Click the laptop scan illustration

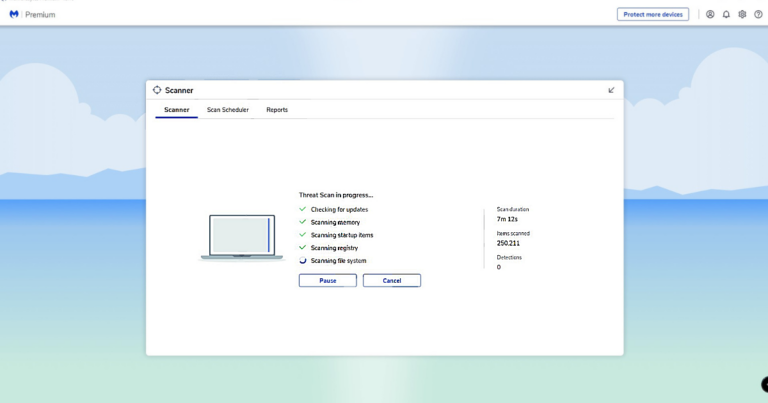[x=241, y=237]
